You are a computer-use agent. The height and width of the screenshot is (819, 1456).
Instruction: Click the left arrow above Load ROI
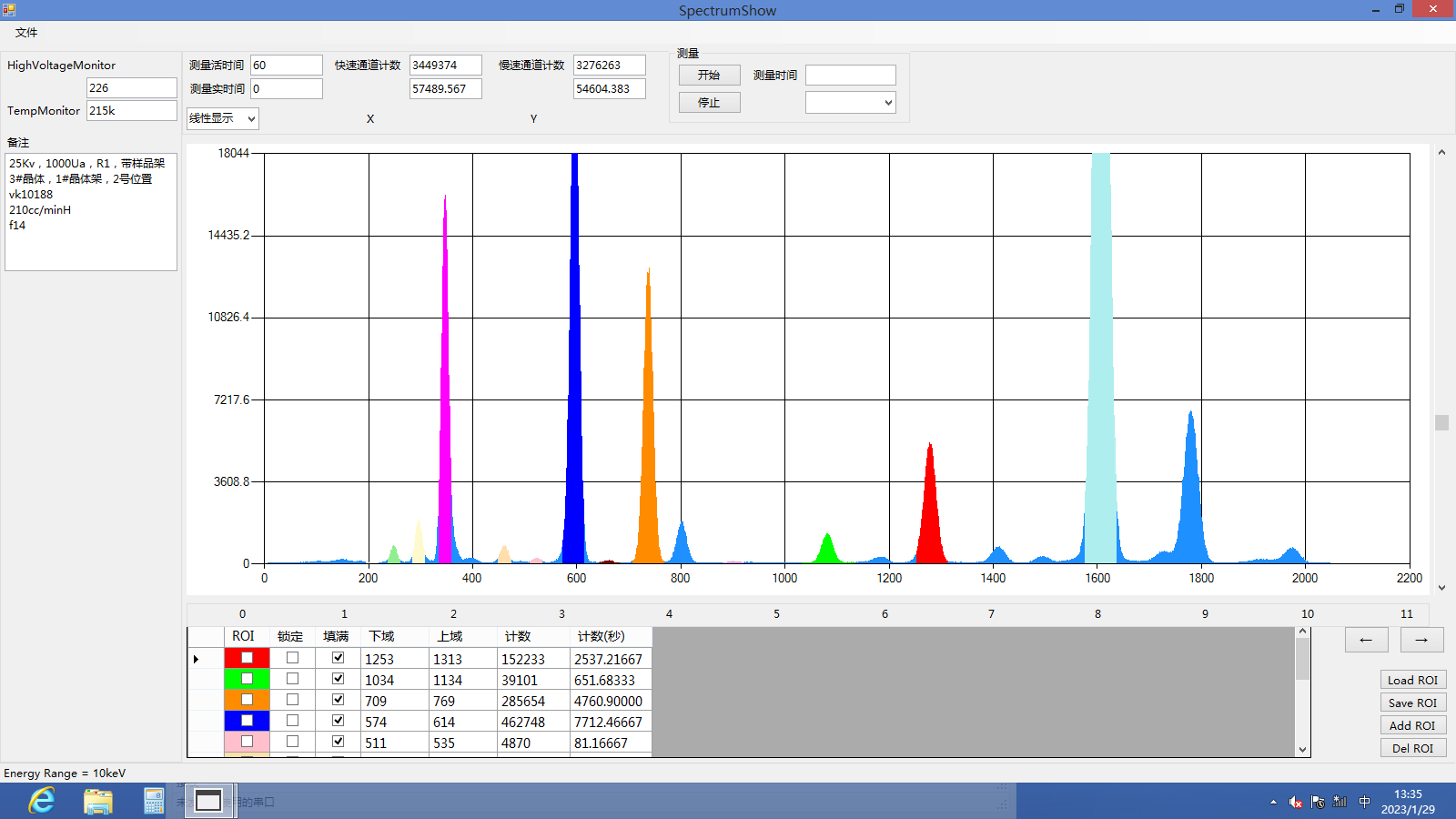pyautogui.click(x=1366, y=640)
